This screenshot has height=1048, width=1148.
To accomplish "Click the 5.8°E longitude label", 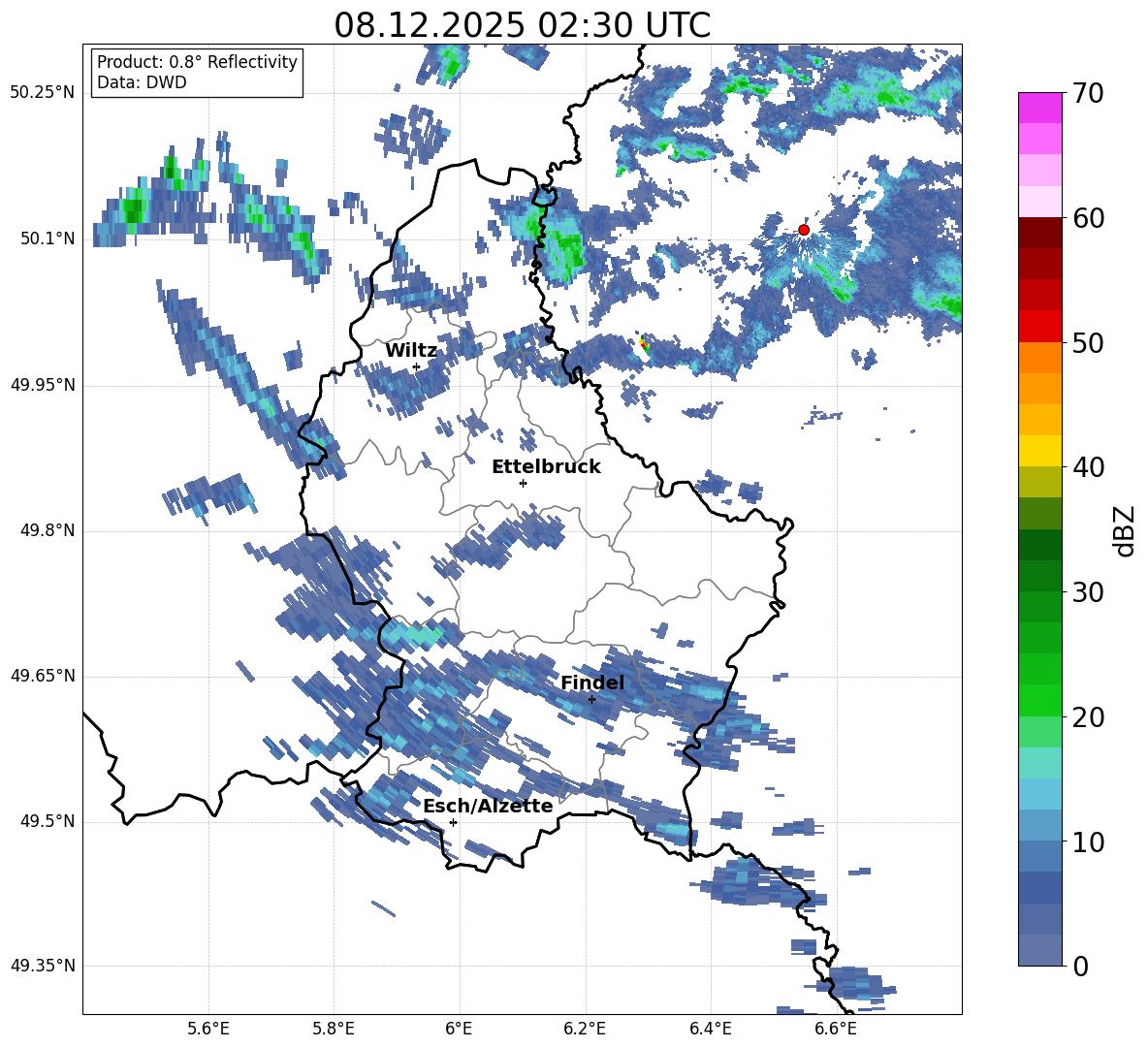I will [334, 1029].
